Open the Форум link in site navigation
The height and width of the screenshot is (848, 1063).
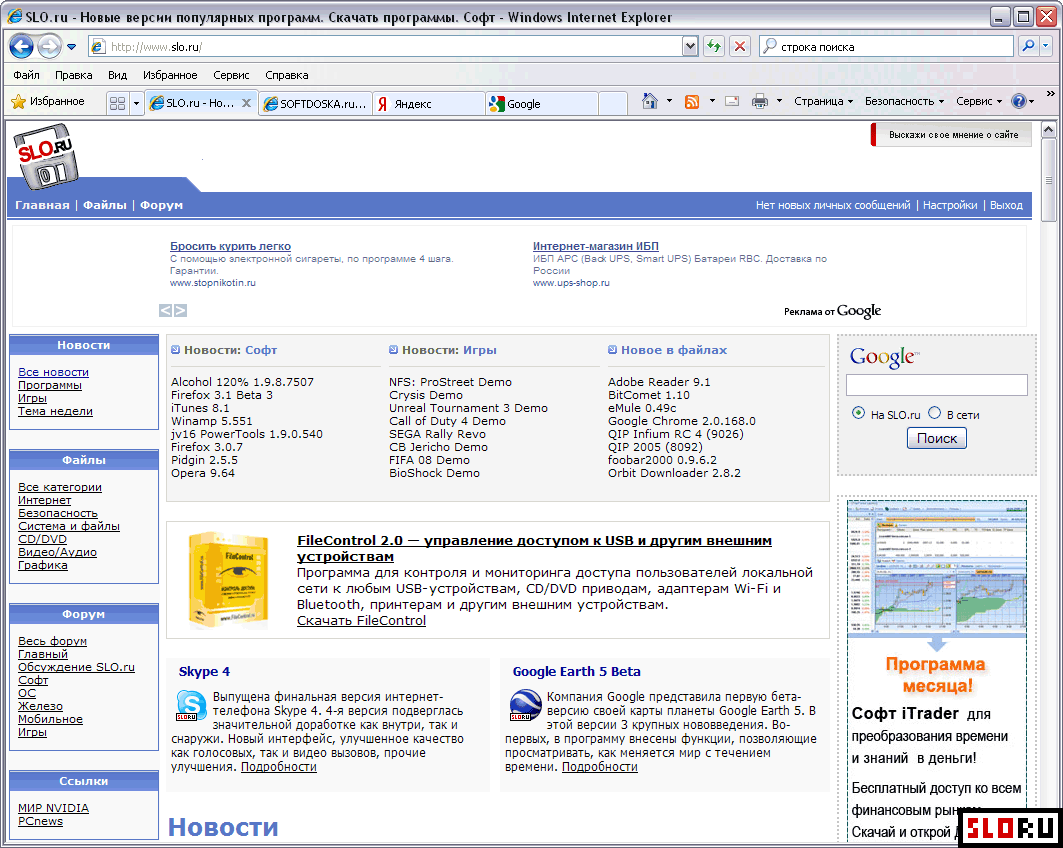(x=161, y=205)
